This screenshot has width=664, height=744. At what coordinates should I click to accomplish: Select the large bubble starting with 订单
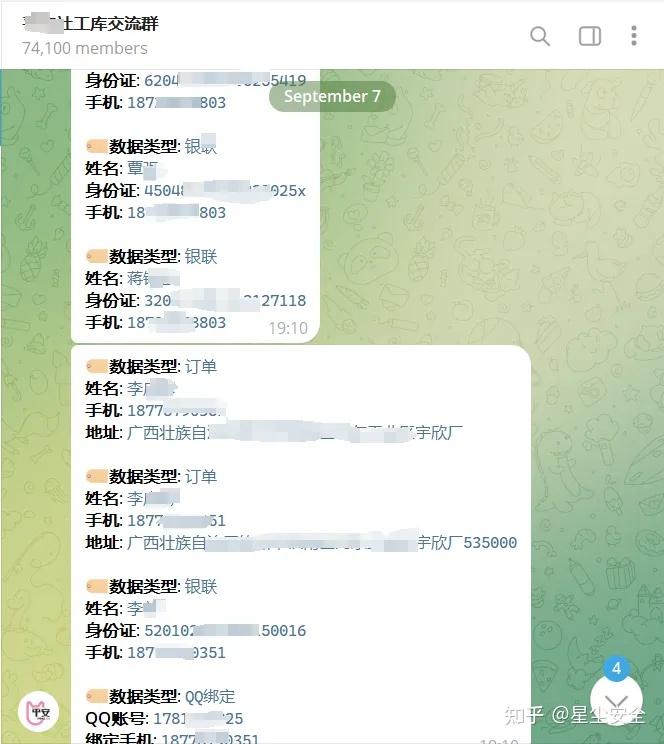300,545
